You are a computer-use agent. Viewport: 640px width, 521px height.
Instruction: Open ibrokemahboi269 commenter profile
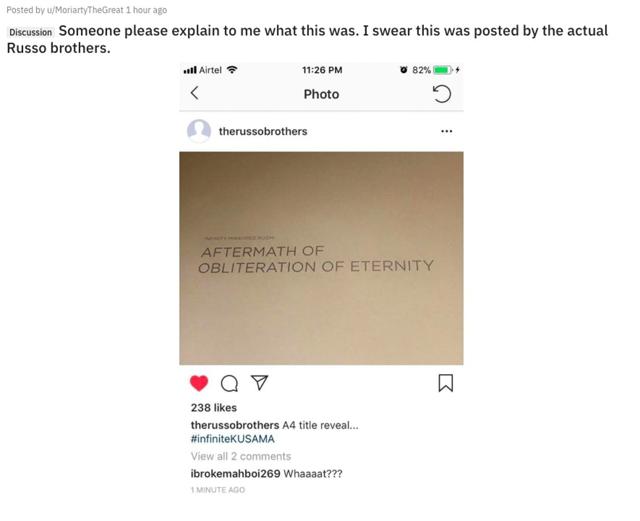[x=236, y=474]
